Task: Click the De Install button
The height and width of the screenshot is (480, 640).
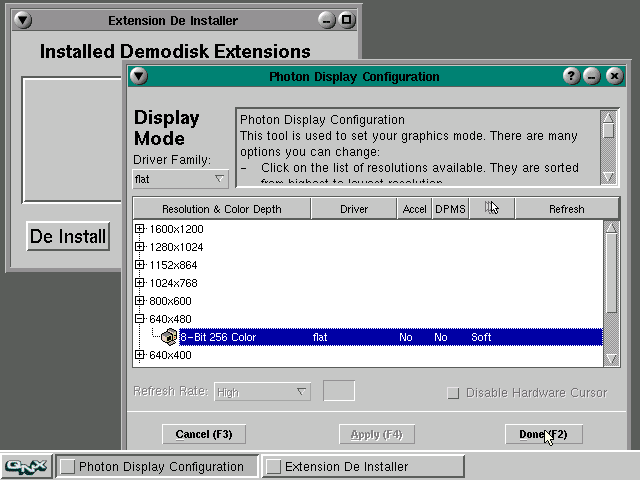Action: [x=68, y=237]
